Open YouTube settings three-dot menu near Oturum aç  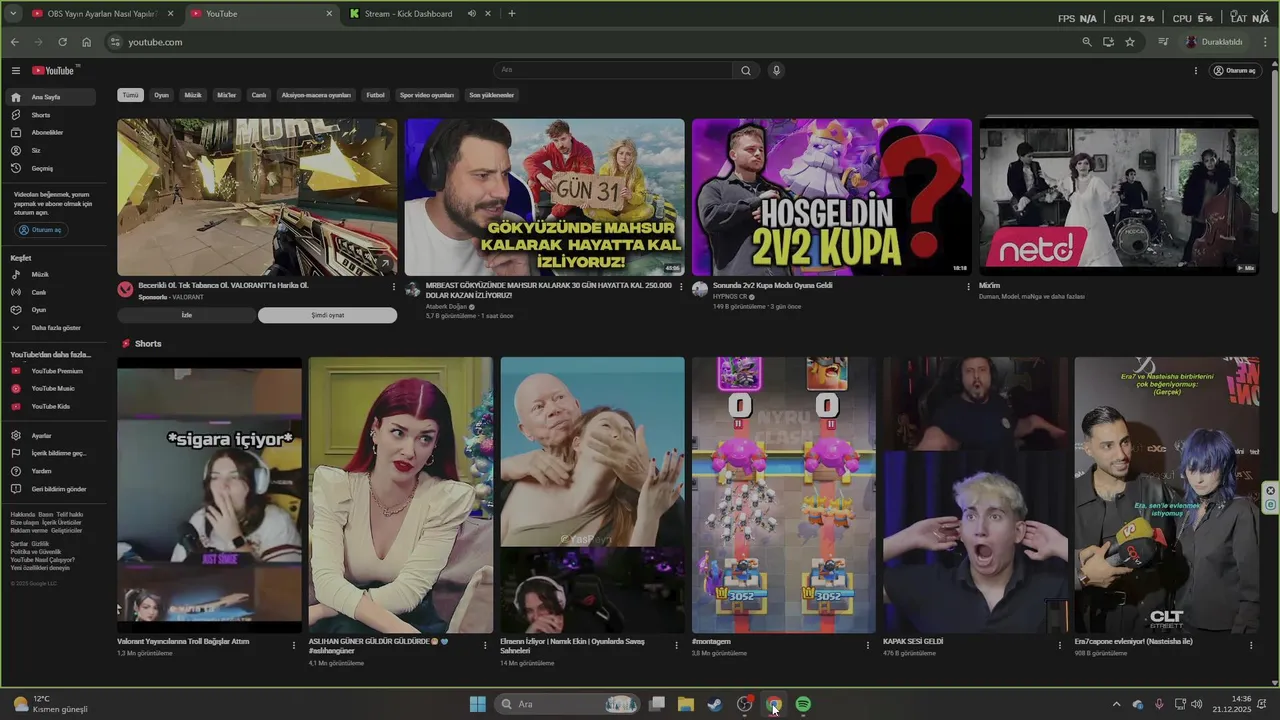coord(1195,70)
